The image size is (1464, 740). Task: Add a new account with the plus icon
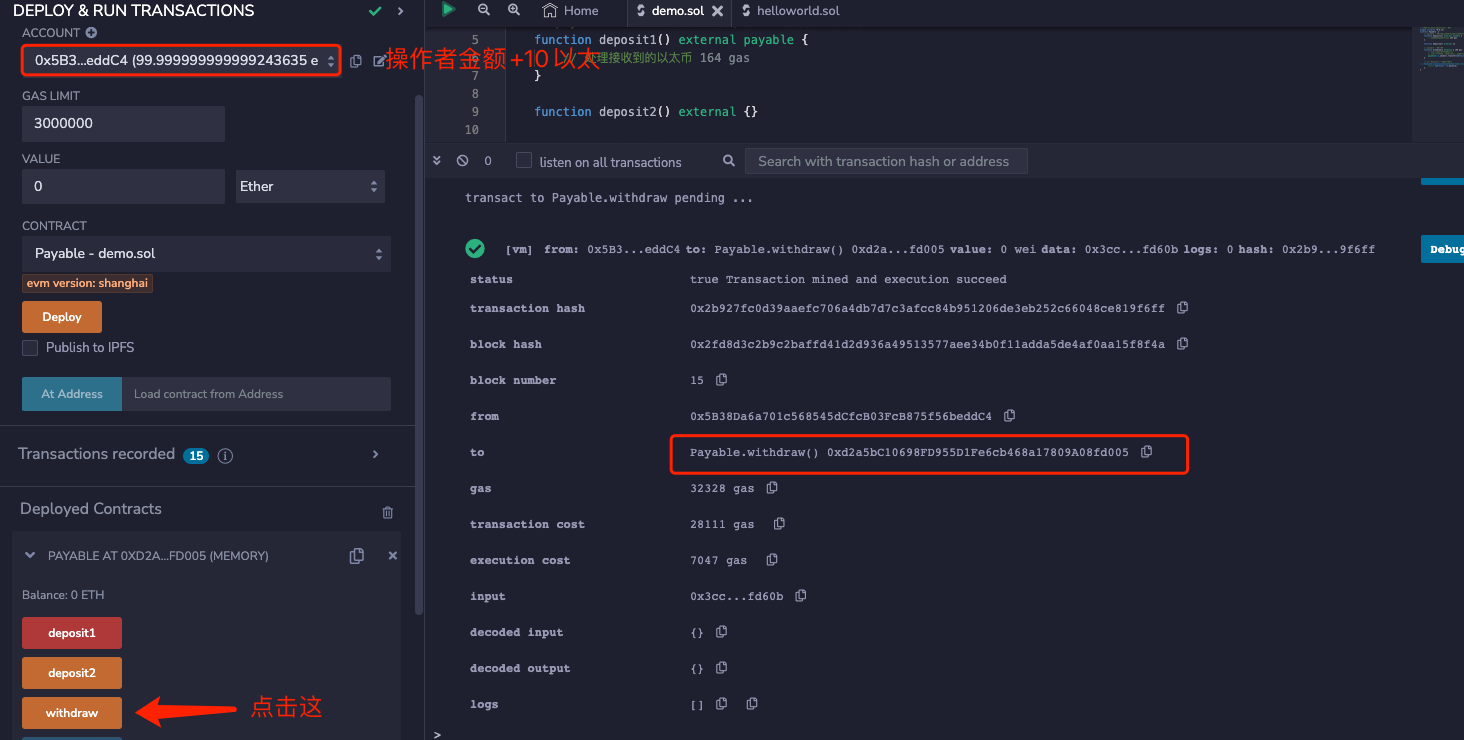tap(91, 33)
